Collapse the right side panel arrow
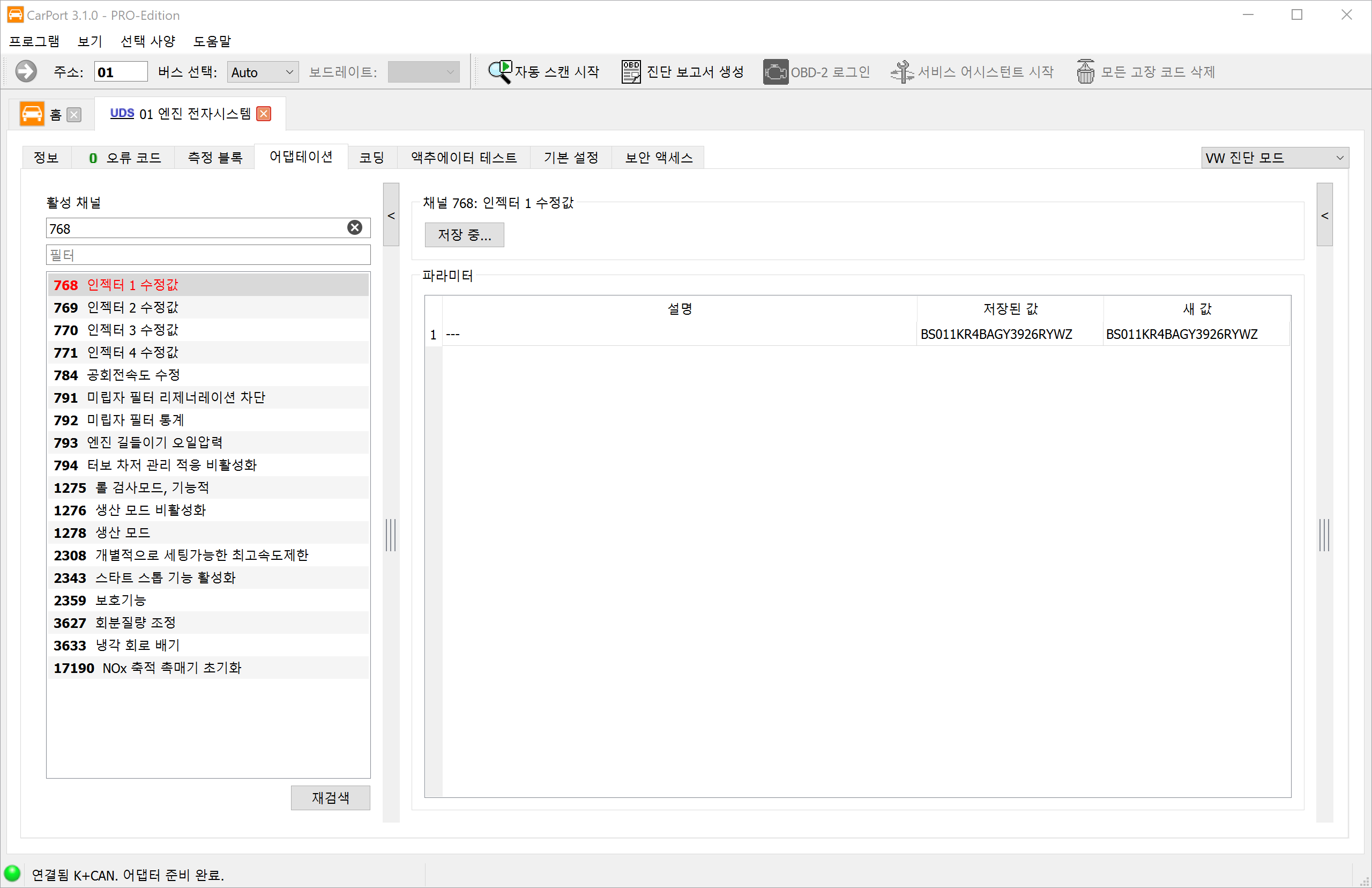 pos(1325,215)
